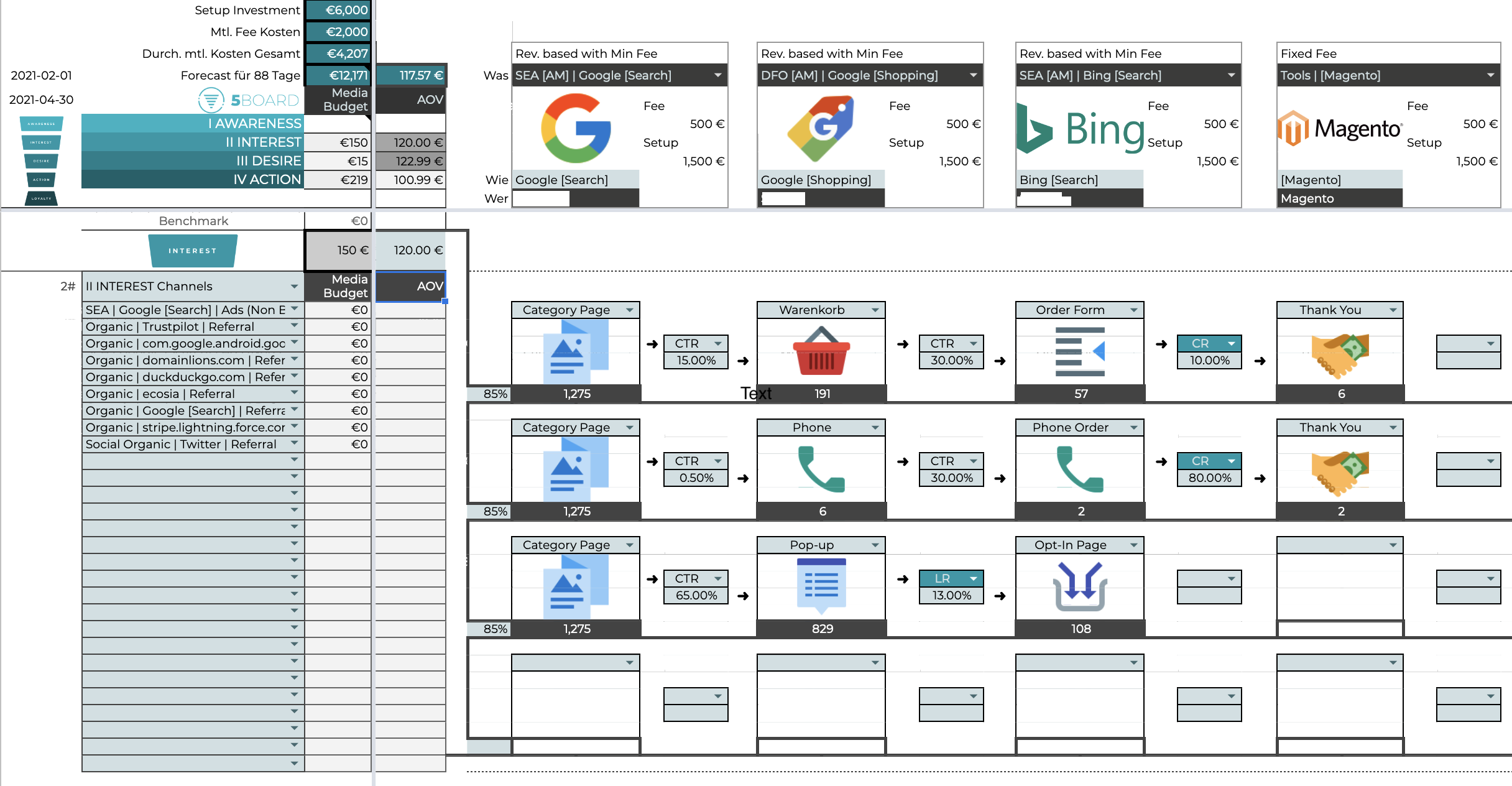
Task: Click the selected AOV header cell
Action: pyautogui.click(x=411, y=286)
